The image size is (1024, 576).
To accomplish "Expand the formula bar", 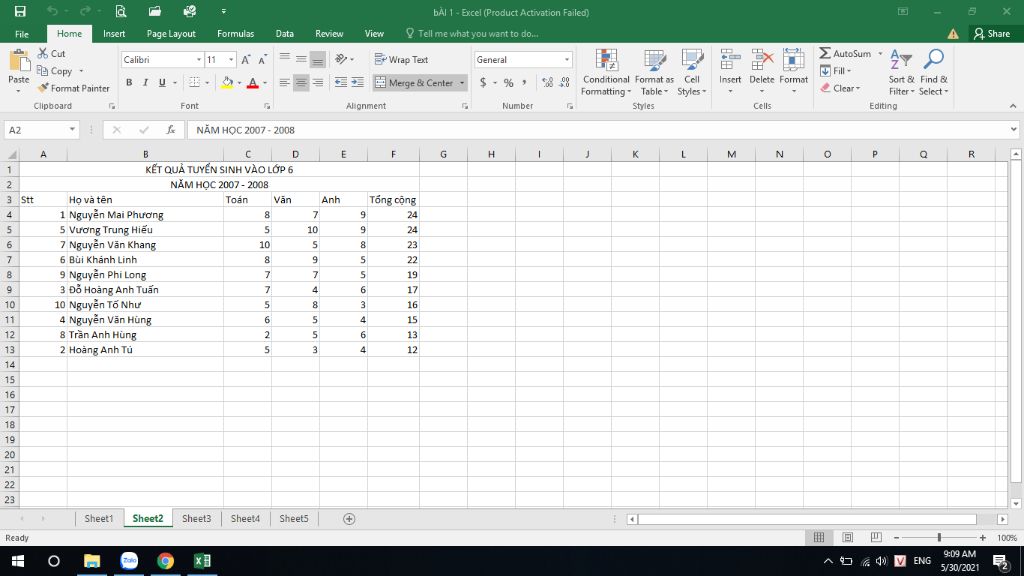I will pos(1014,130).
